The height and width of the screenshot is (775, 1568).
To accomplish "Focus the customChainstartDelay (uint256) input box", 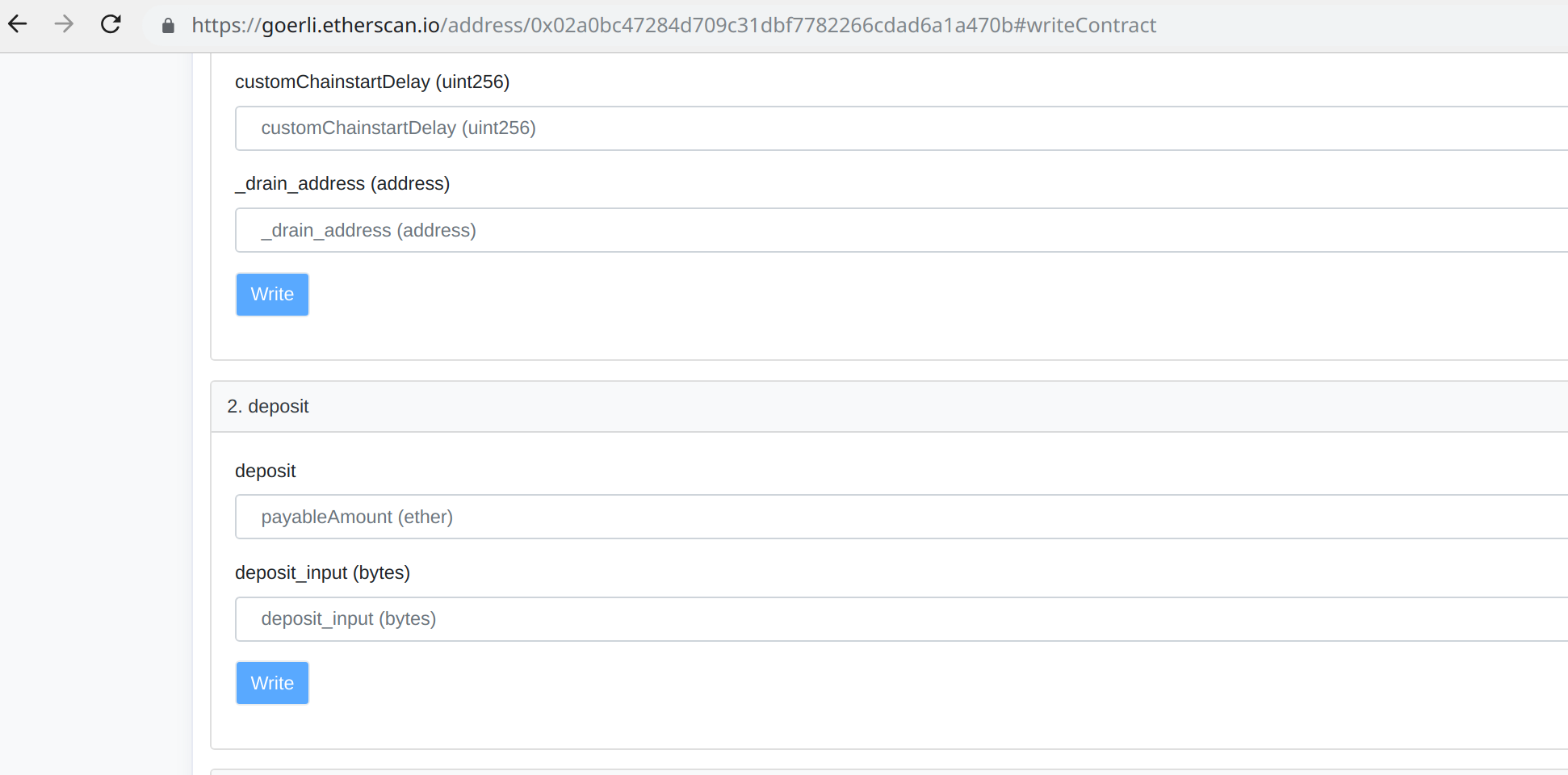I will pos(888,128).
